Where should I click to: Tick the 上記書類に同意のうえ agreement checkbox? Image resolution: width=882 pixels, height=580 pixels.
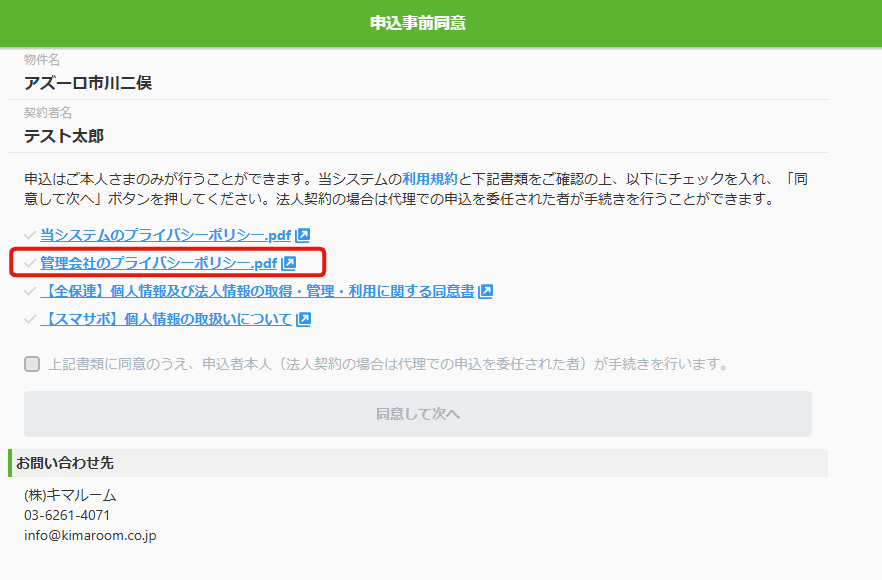click(x=32, y=364)
